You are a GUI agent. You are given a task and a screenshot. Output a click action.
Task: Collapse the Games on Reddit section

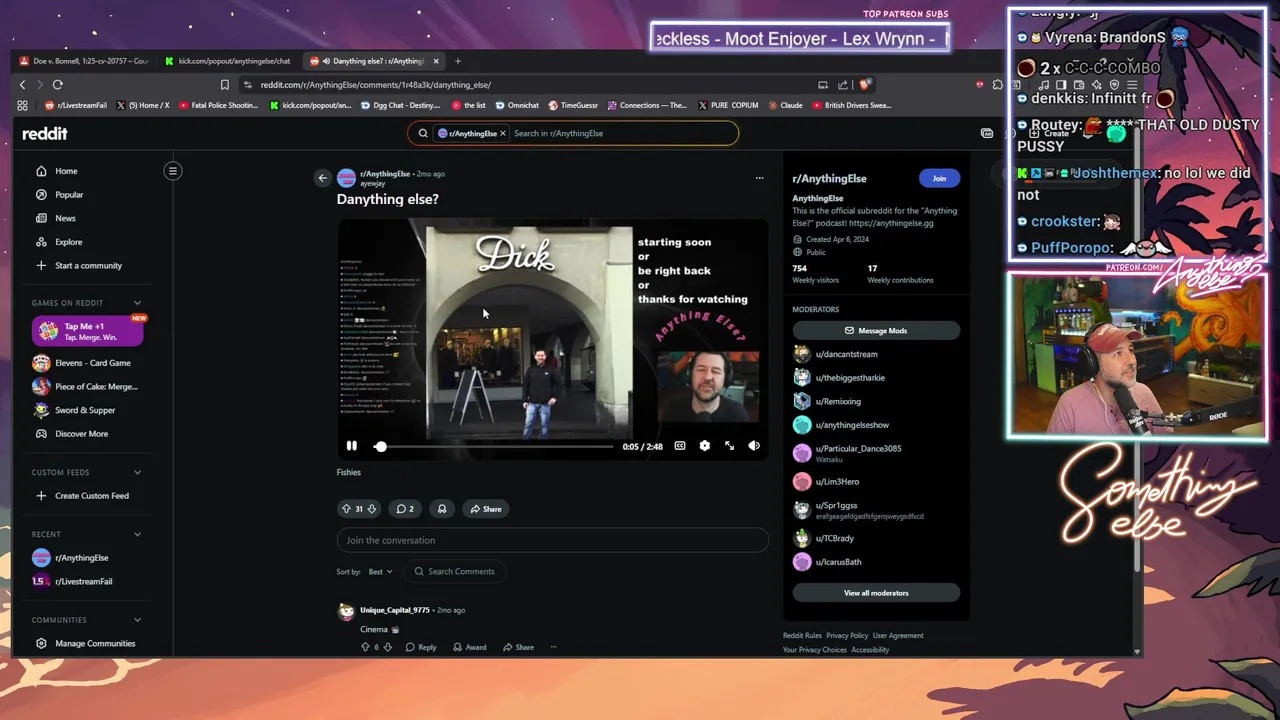(137, 303)
